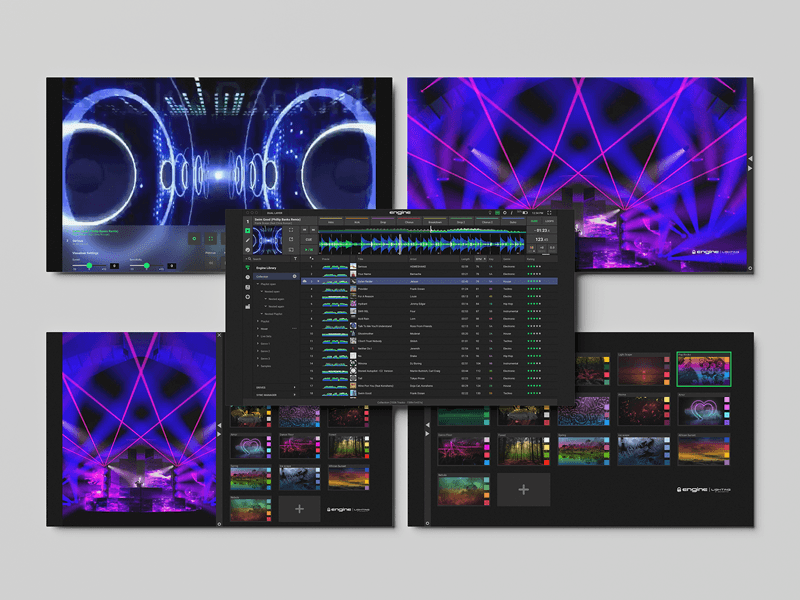Switch the pads to LOOPS mode
Screen dimensions: 800x600
click(549, 221)
